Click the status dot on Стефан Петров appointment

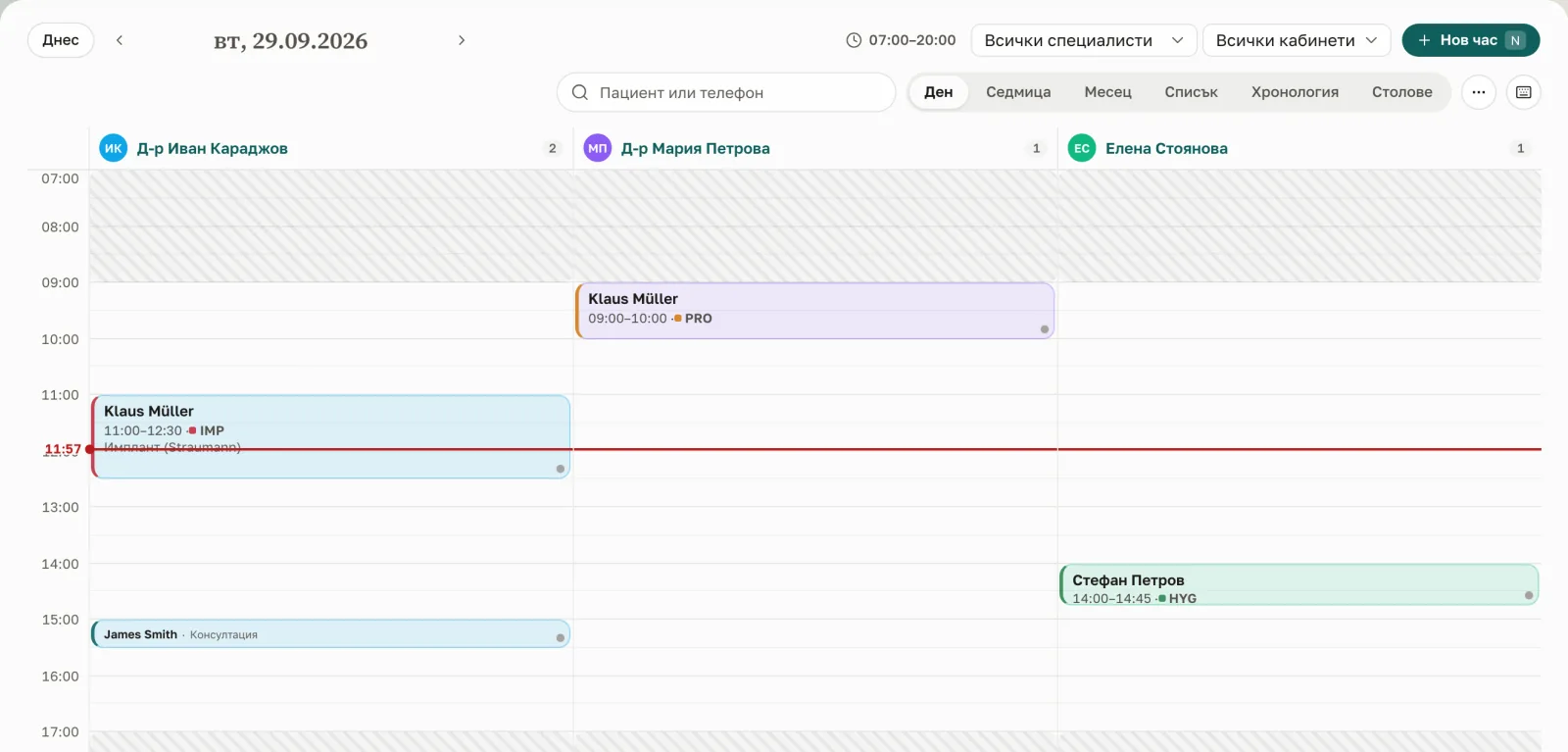(x=1529, y=595)
